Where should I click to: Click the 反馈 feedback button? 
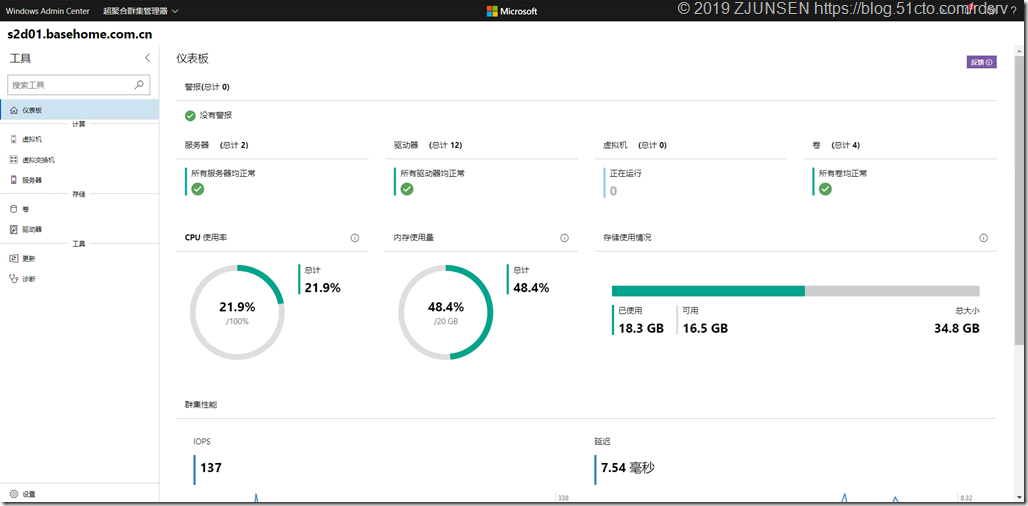pyautogui.click(x=981, y=62)
